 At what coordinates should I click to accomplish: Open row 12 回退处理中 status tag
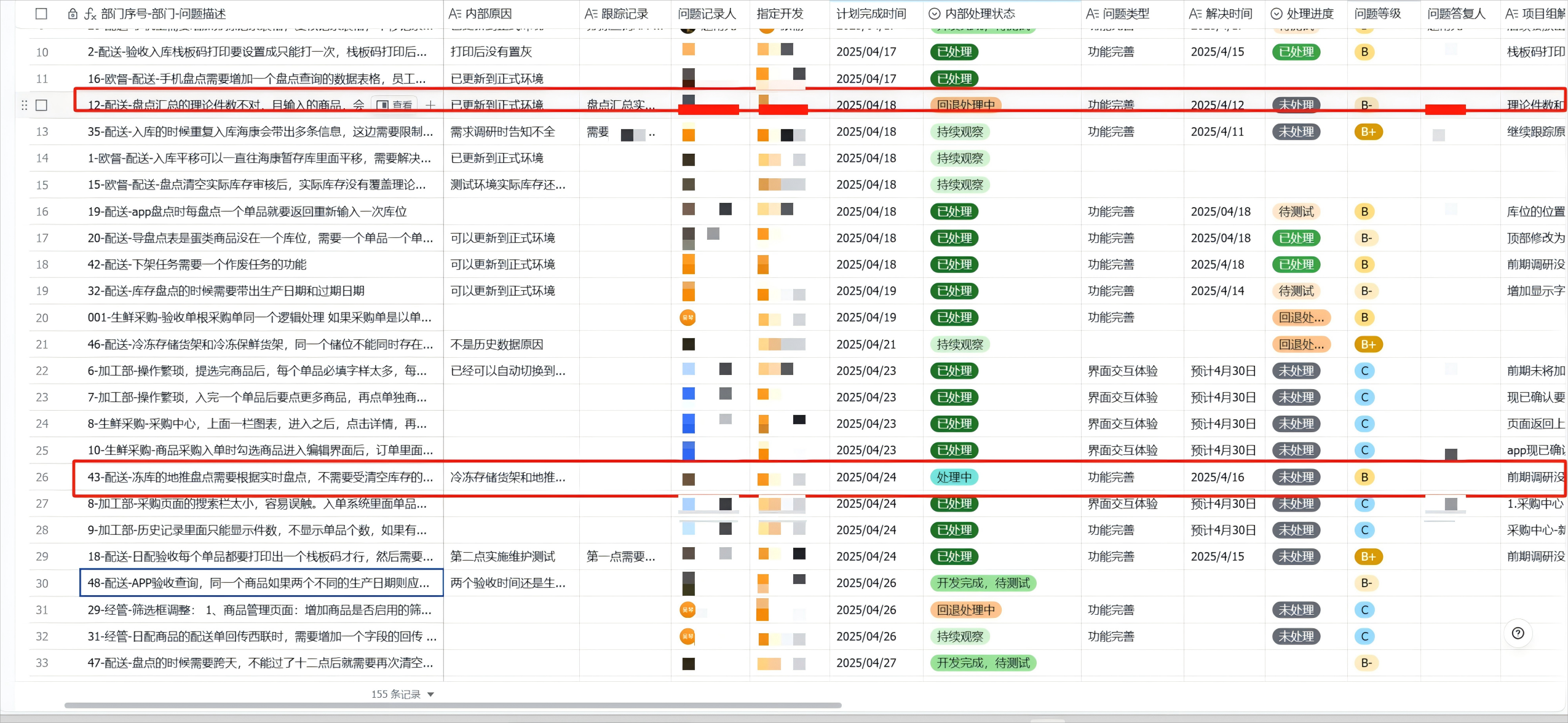click(965, 105)
